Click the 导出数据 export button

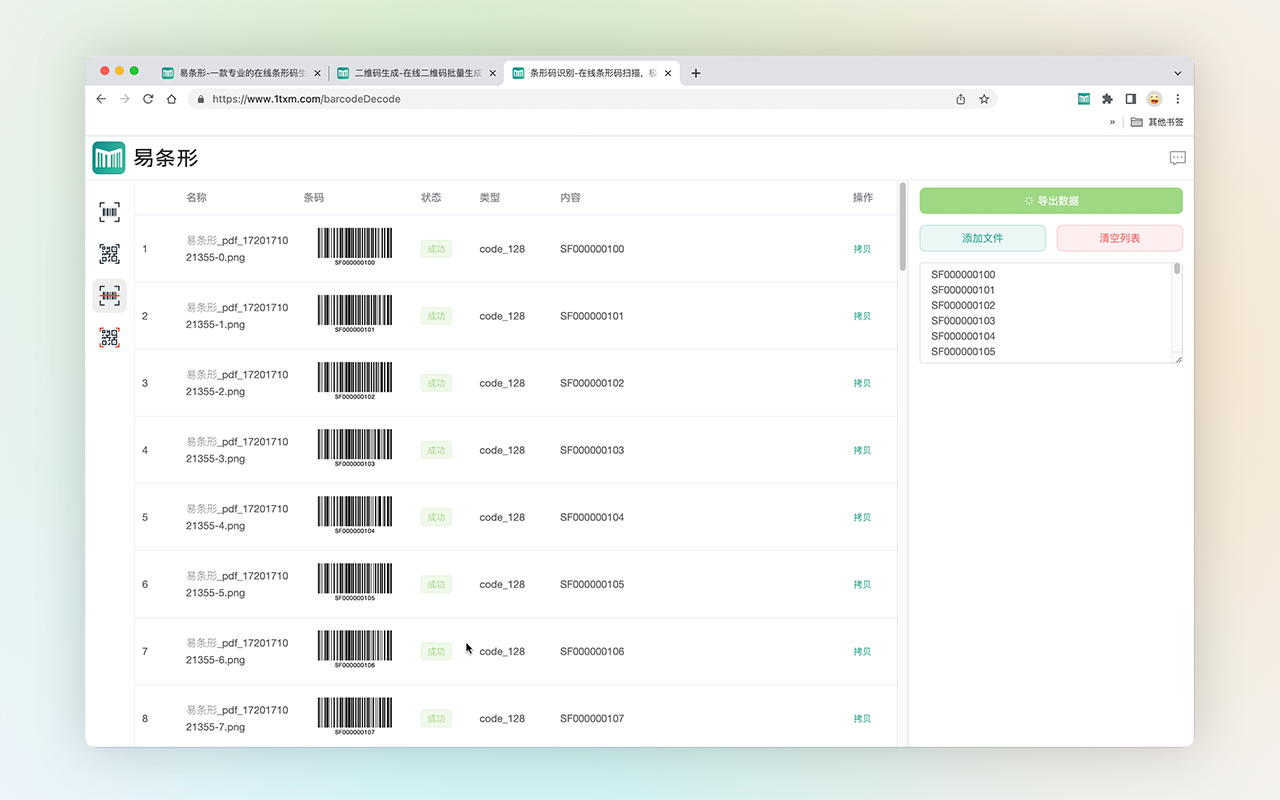point(1051,201)
